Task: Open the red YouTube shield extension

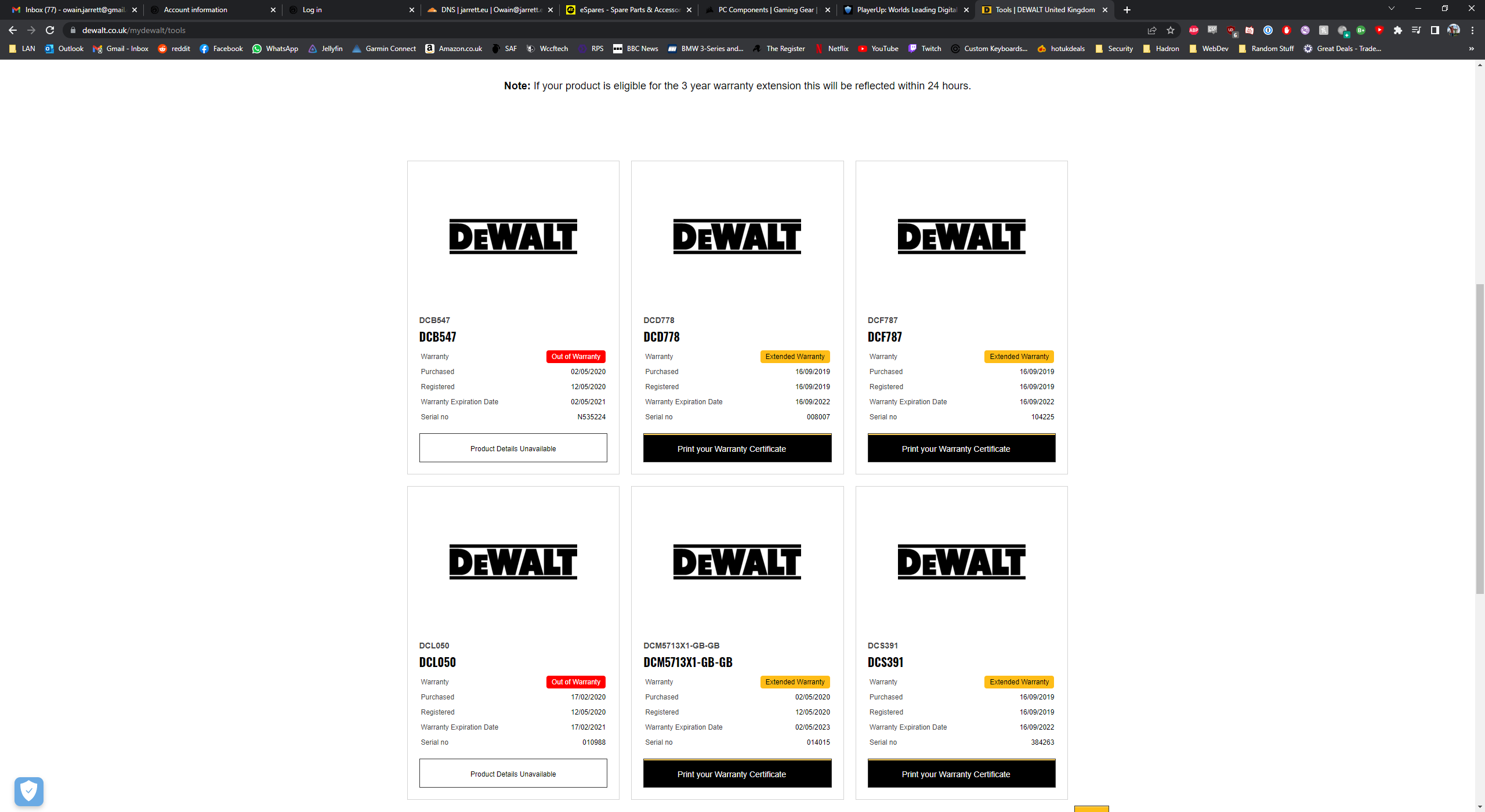Action: (x=1379, y=30)
